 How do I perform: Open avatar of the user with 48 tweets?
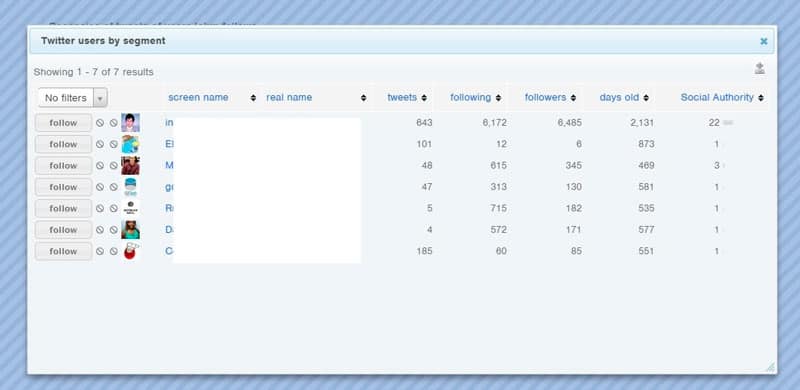[x=131, y=166]
